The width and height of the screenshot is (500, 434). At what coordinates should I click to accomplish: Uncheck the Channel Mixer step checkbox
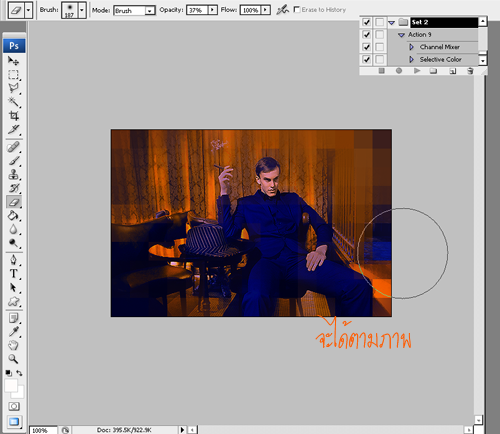coord(366,47)
